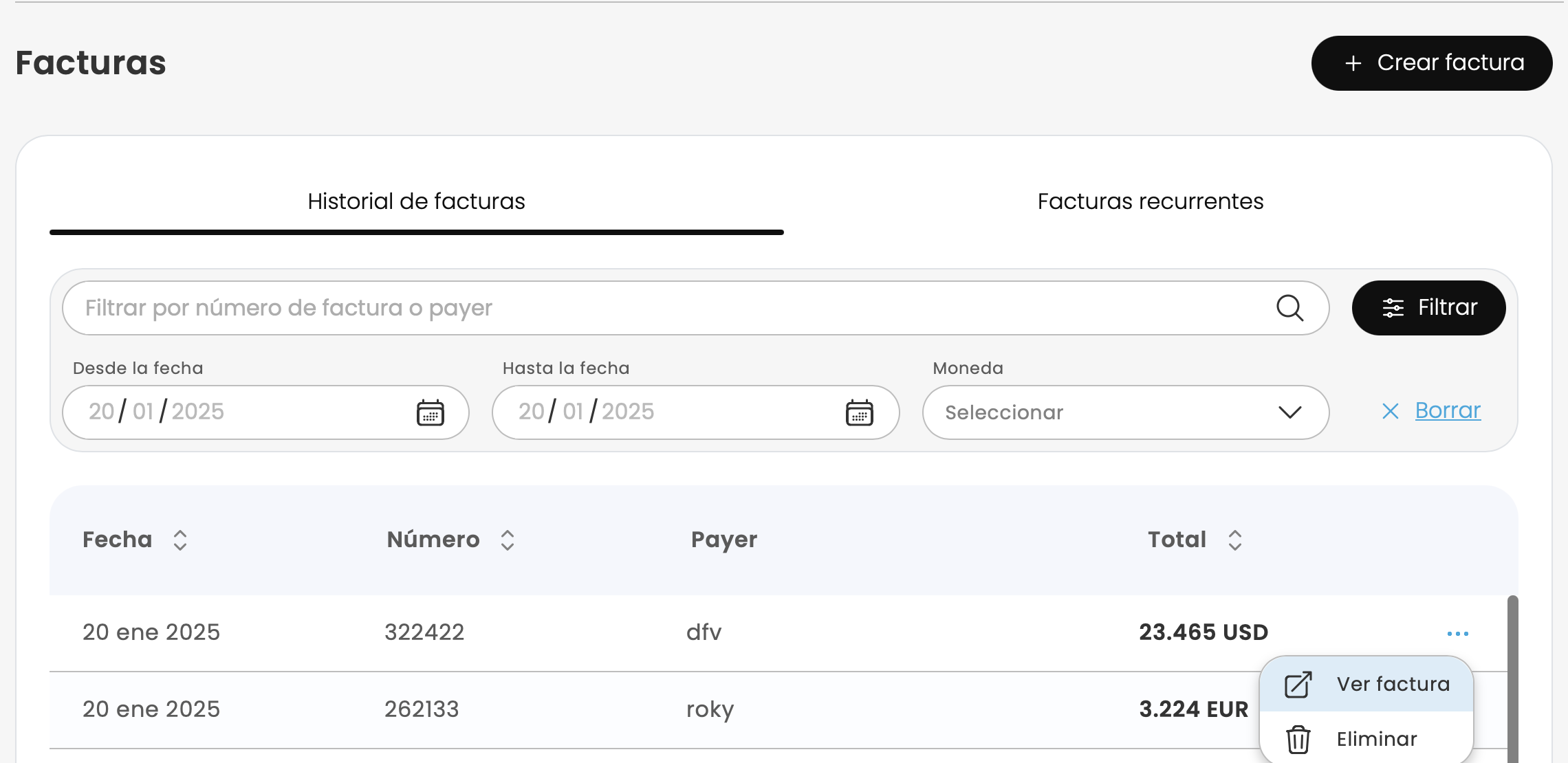The image size is (1568, 763).
Task: Focus the invoice number or payer filter field
Action: (660, 308)
